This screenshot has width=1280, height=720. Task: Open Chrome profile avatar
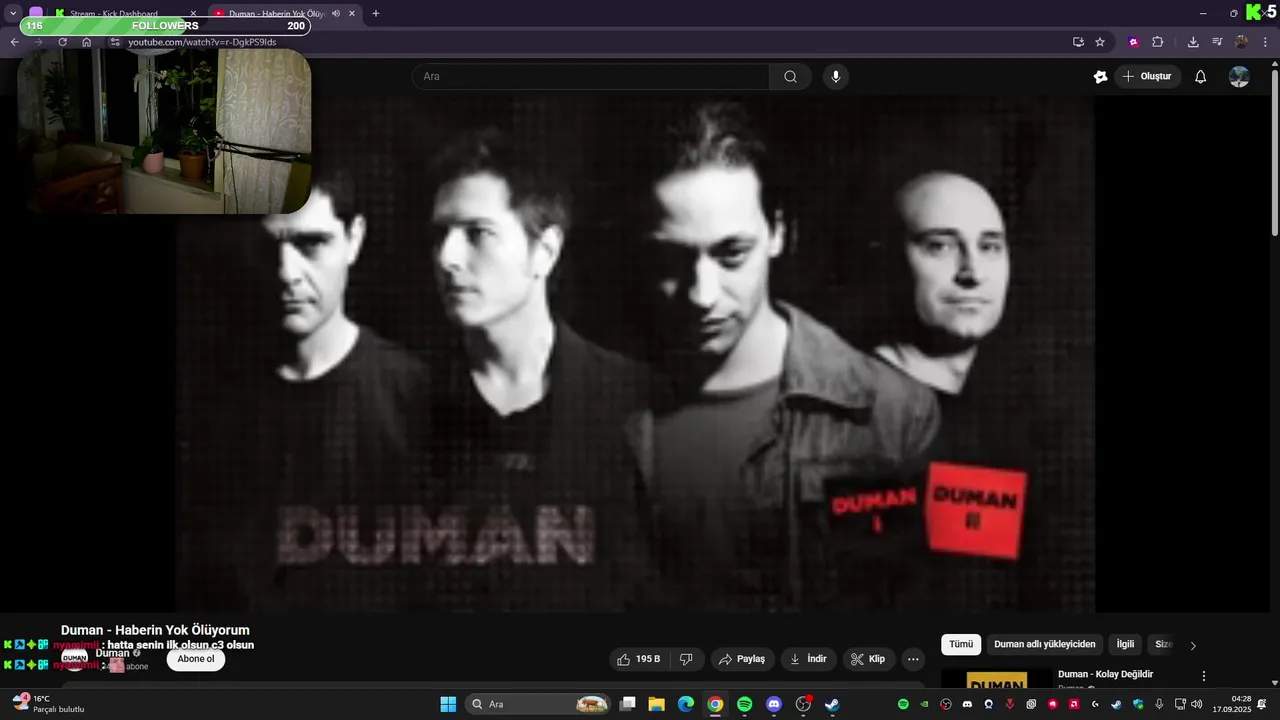1241,42
